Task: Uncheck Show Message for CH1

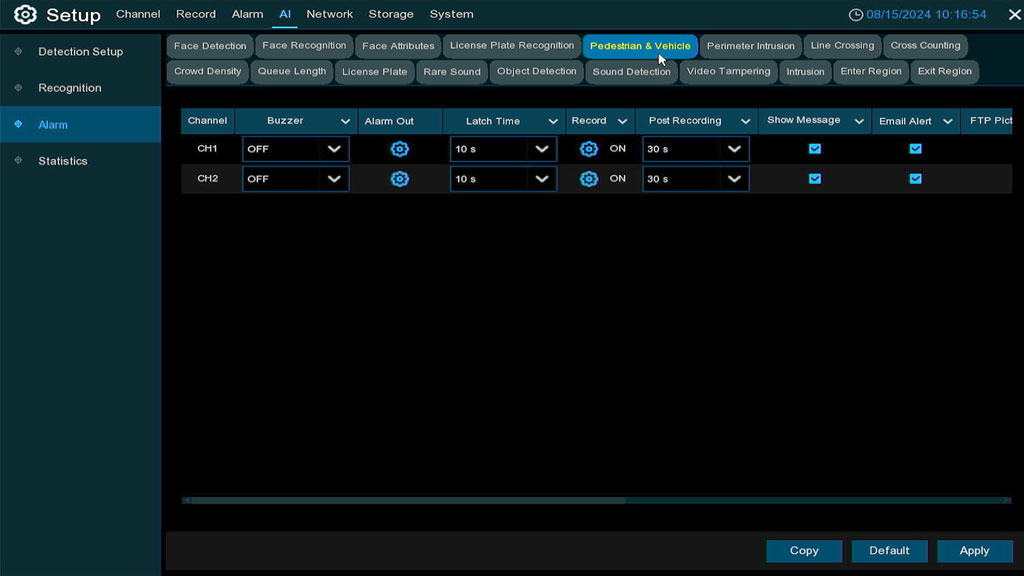Action: [x=815, y=149]
